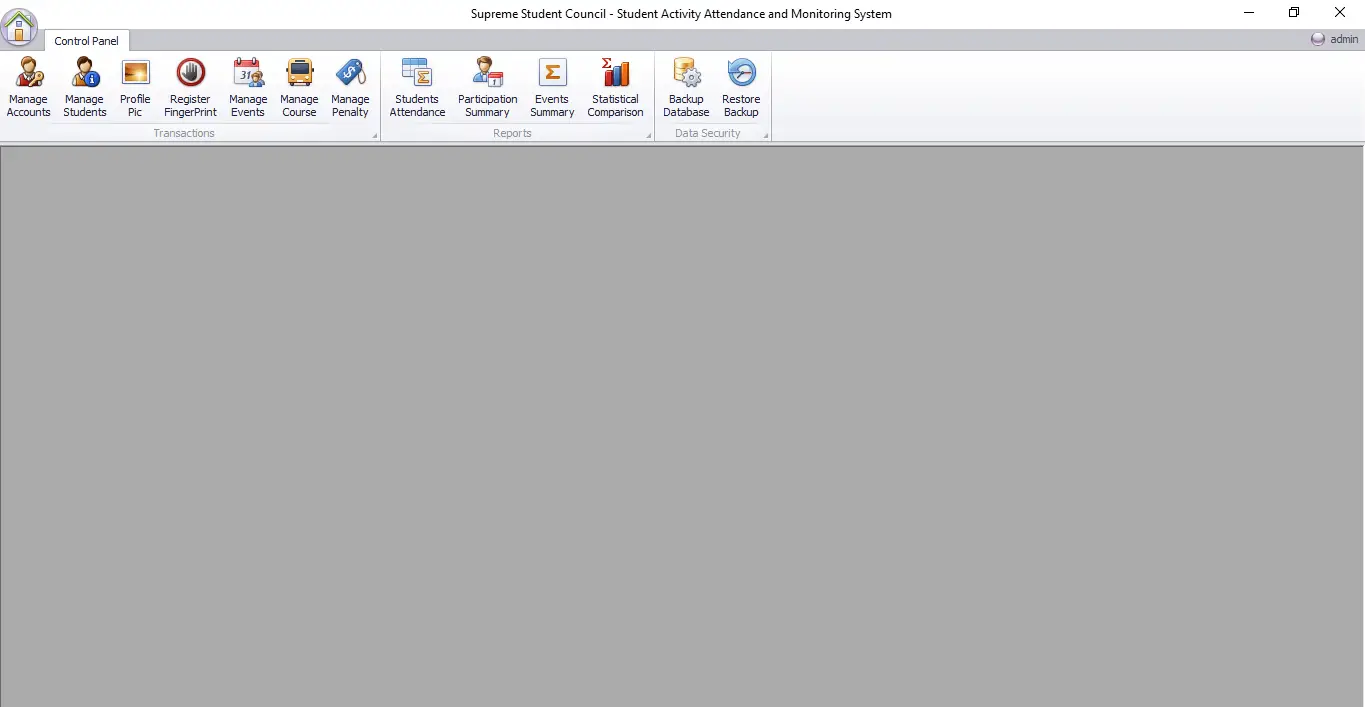Open the Statistical Comparison chart
Viewport: 1365px width, 707px height.
point(615,88)
